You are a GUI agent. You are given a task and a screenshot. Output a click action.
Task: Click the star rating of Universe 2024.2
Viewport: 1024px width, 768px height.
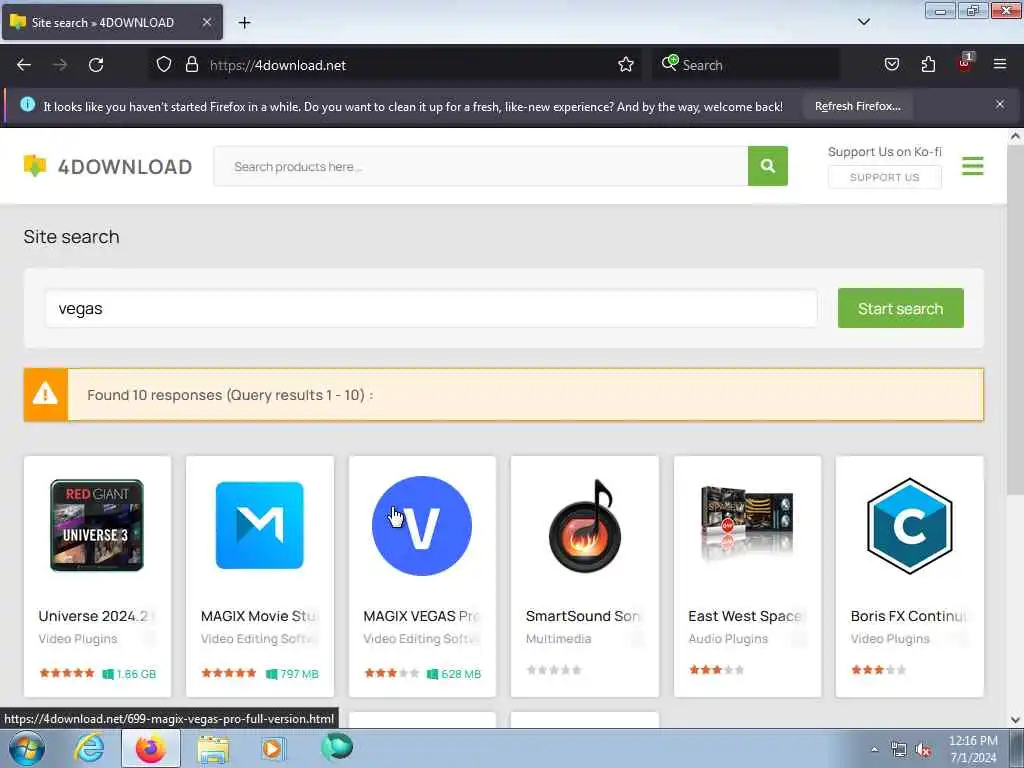67,673
